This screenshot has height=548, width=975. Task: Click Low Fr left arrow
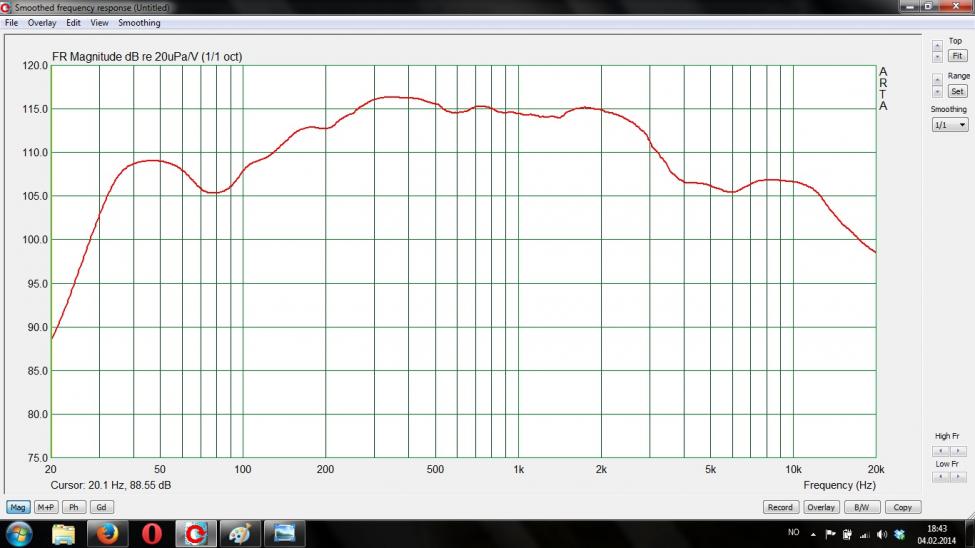[941, 476]
